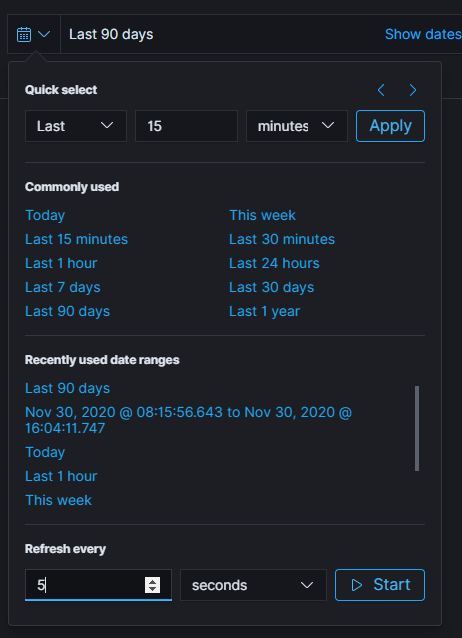
Task: Click the Last 90 days time range display
Action: coord(111,35)
